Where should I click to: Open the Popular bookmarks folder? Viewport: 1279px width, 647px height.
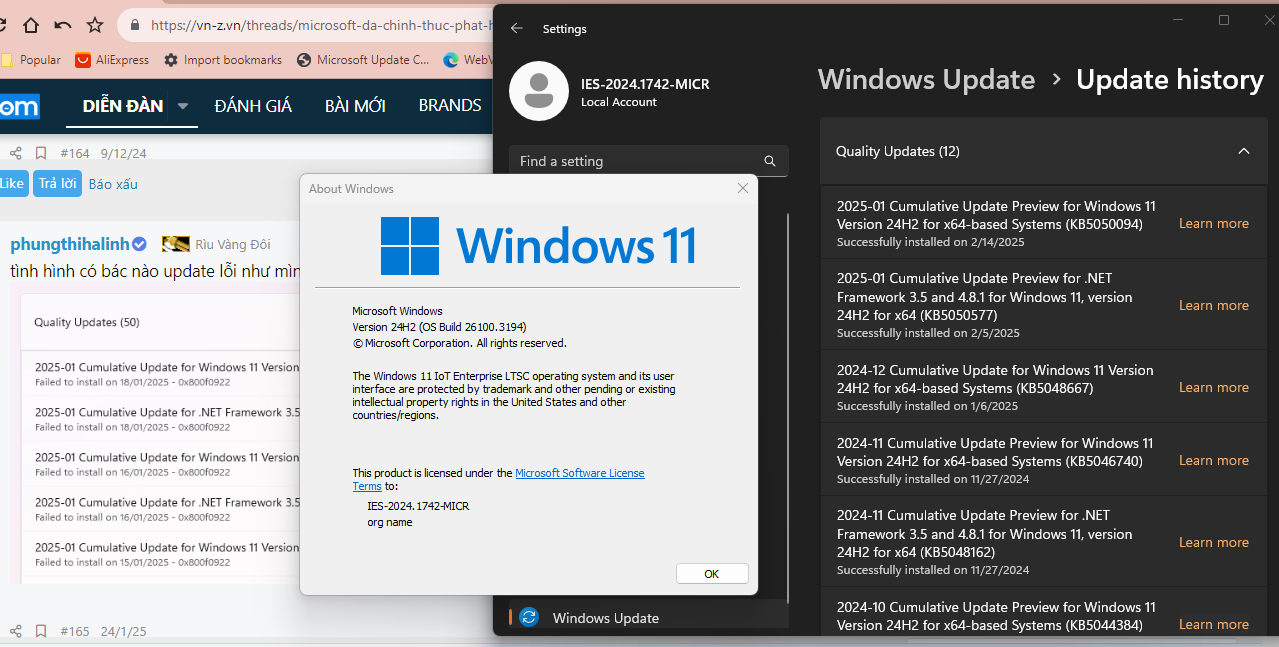click(x=31, y=60)
